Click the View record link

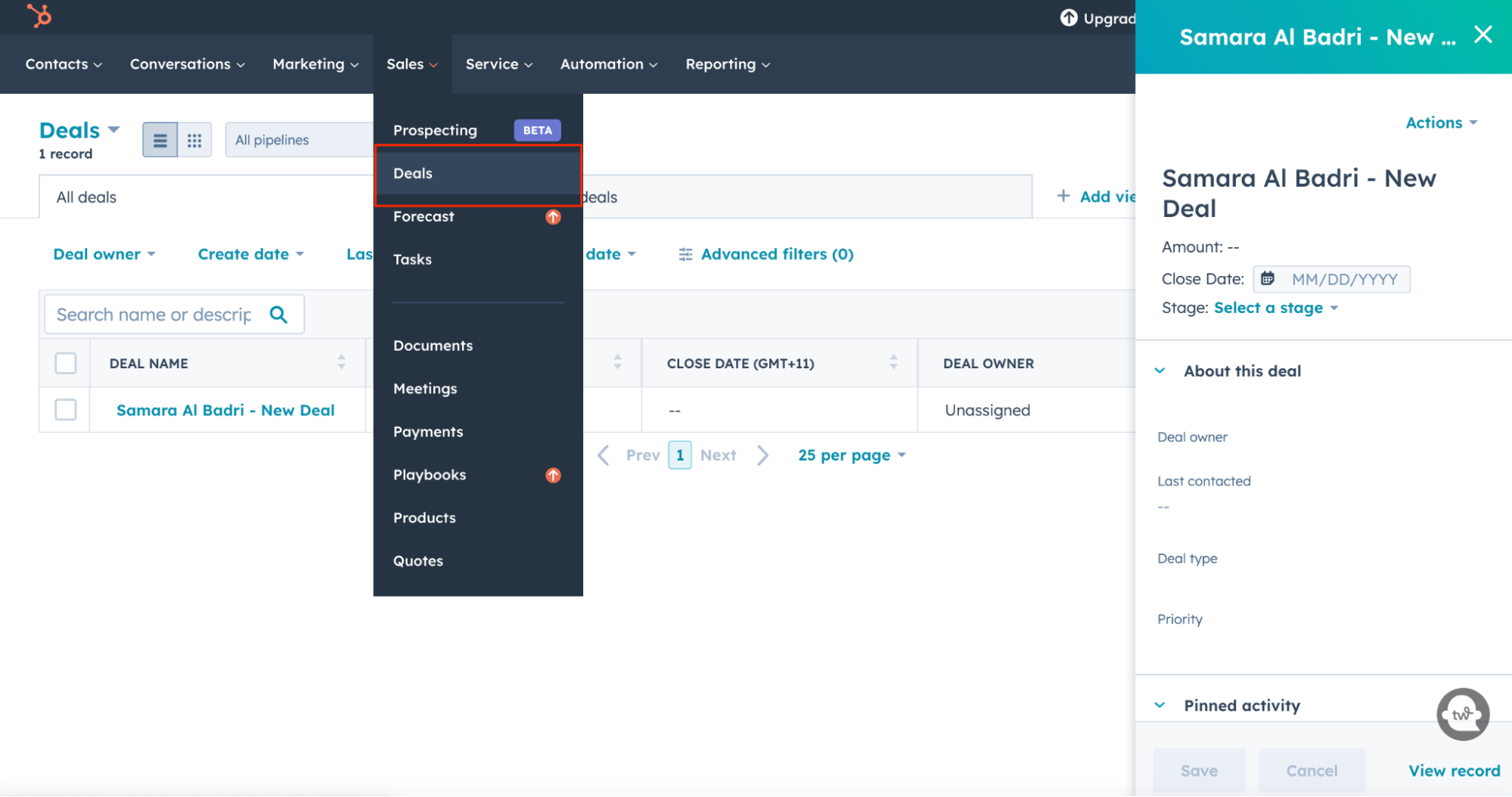[1454, 771]
